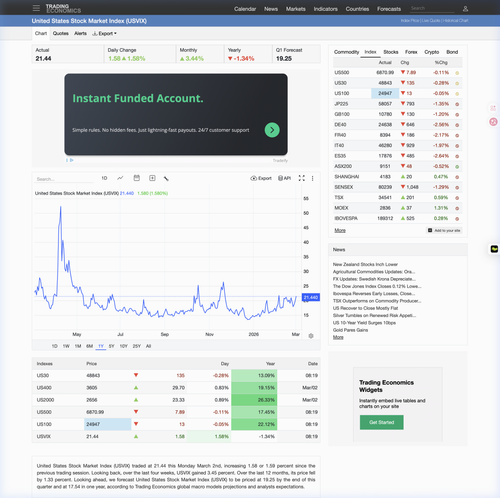Select the chart drawing pencil tool
The height and width of the screenshot is (498, 500).
(x=166, y=178)
